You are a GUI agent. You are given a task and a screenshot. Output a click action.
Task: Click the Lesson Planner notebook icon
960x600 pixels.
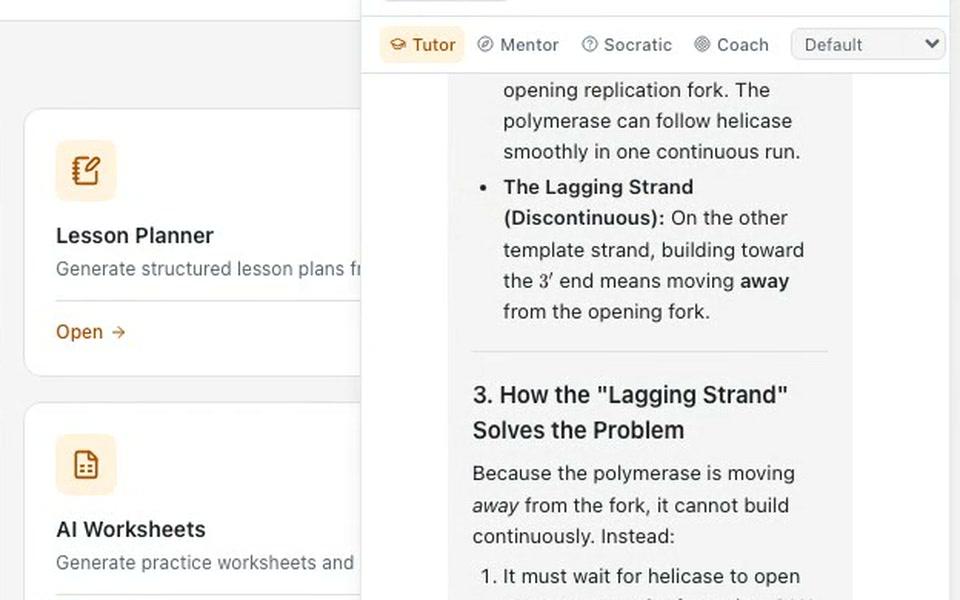(86, 170)
